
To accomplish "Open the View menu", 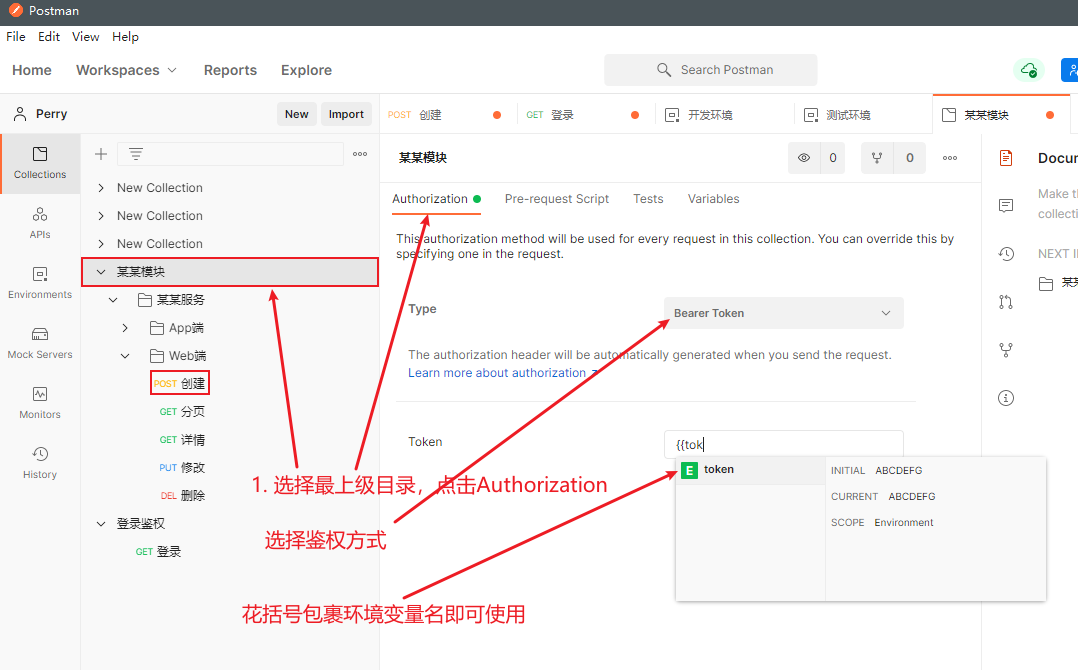I will [x=85, y=36].
